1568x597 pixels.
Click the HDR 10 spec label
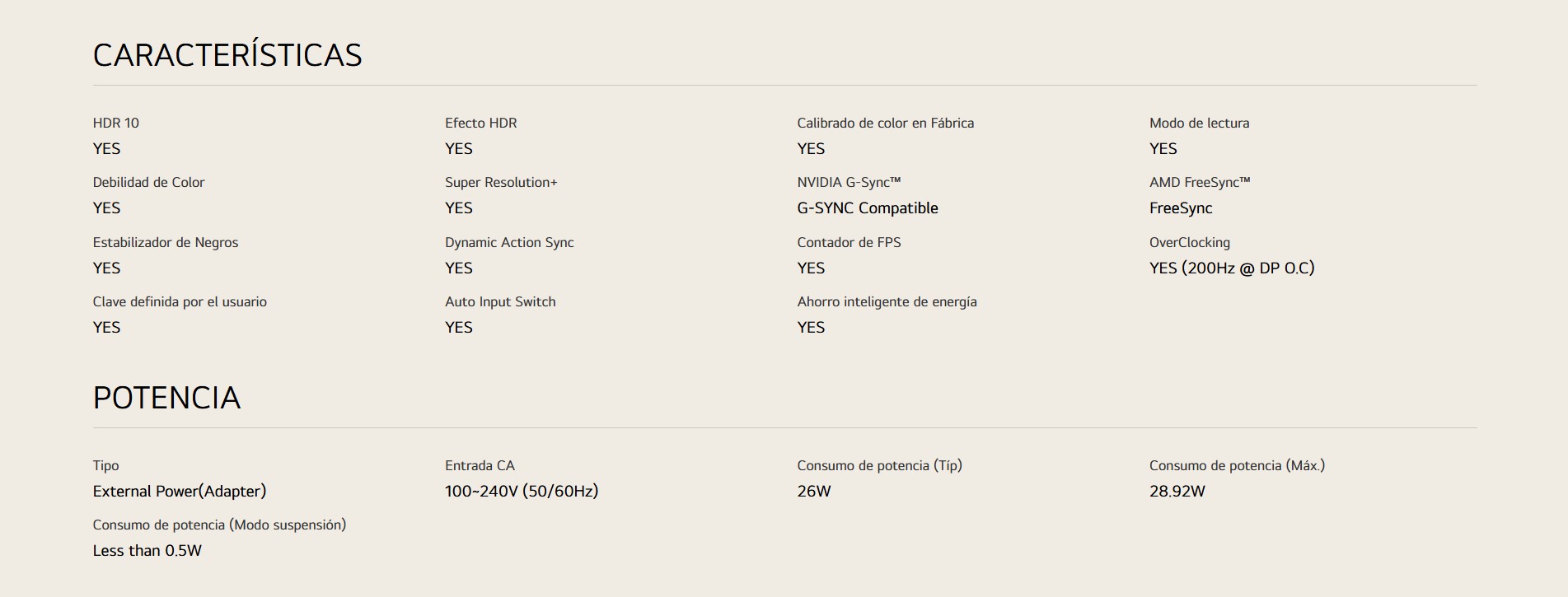pos(116,123)
